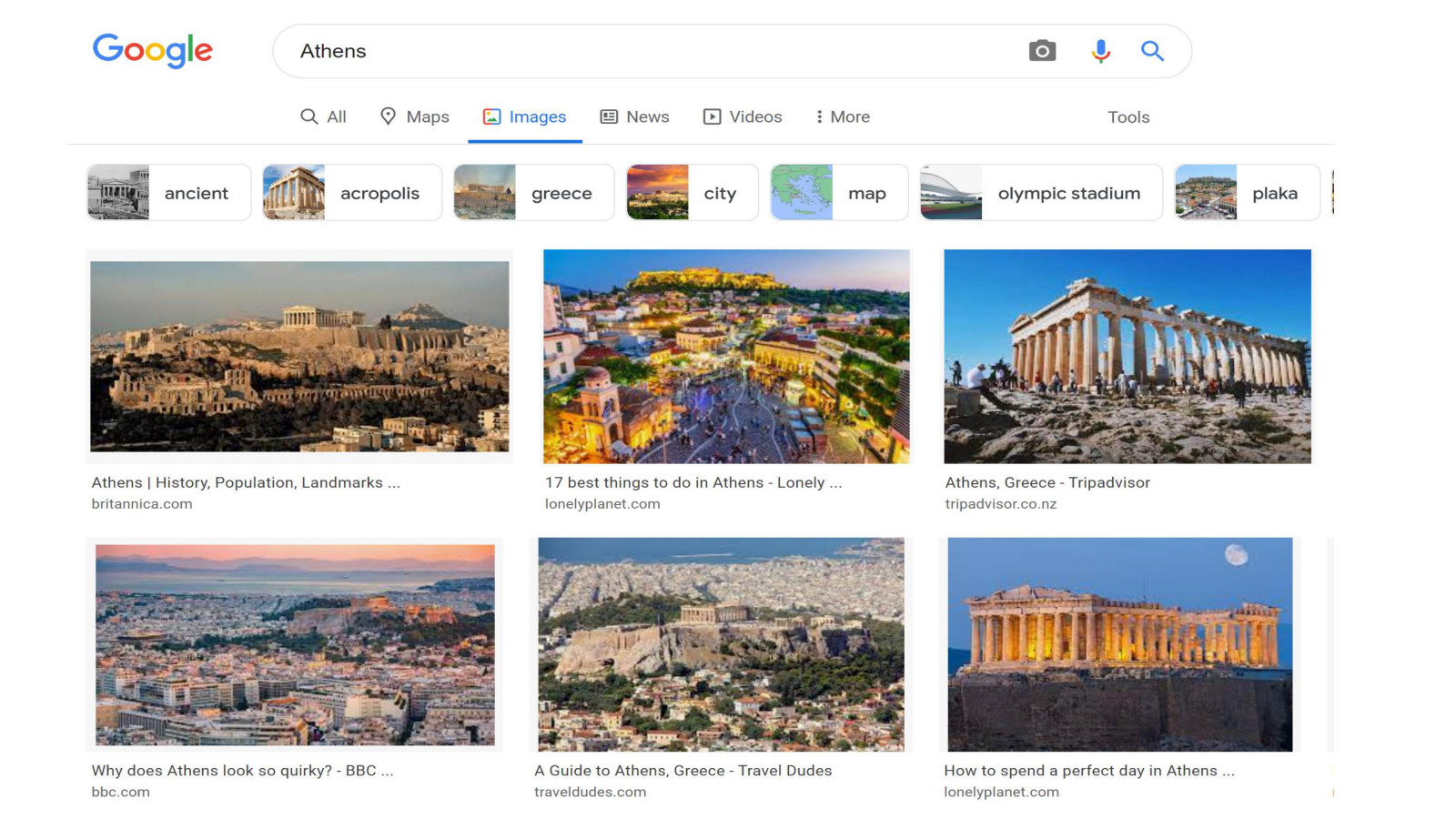Click the Google logo

(x=153, y=51)
